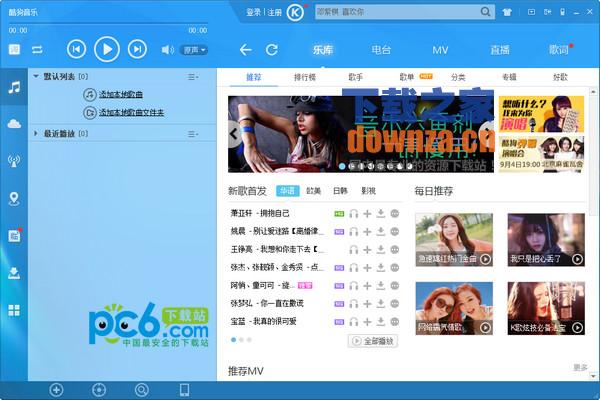Open more options for 张梦弘 song
Image resolution: width=600 pixels, height=400 pixels.
[x=395, y=304]
